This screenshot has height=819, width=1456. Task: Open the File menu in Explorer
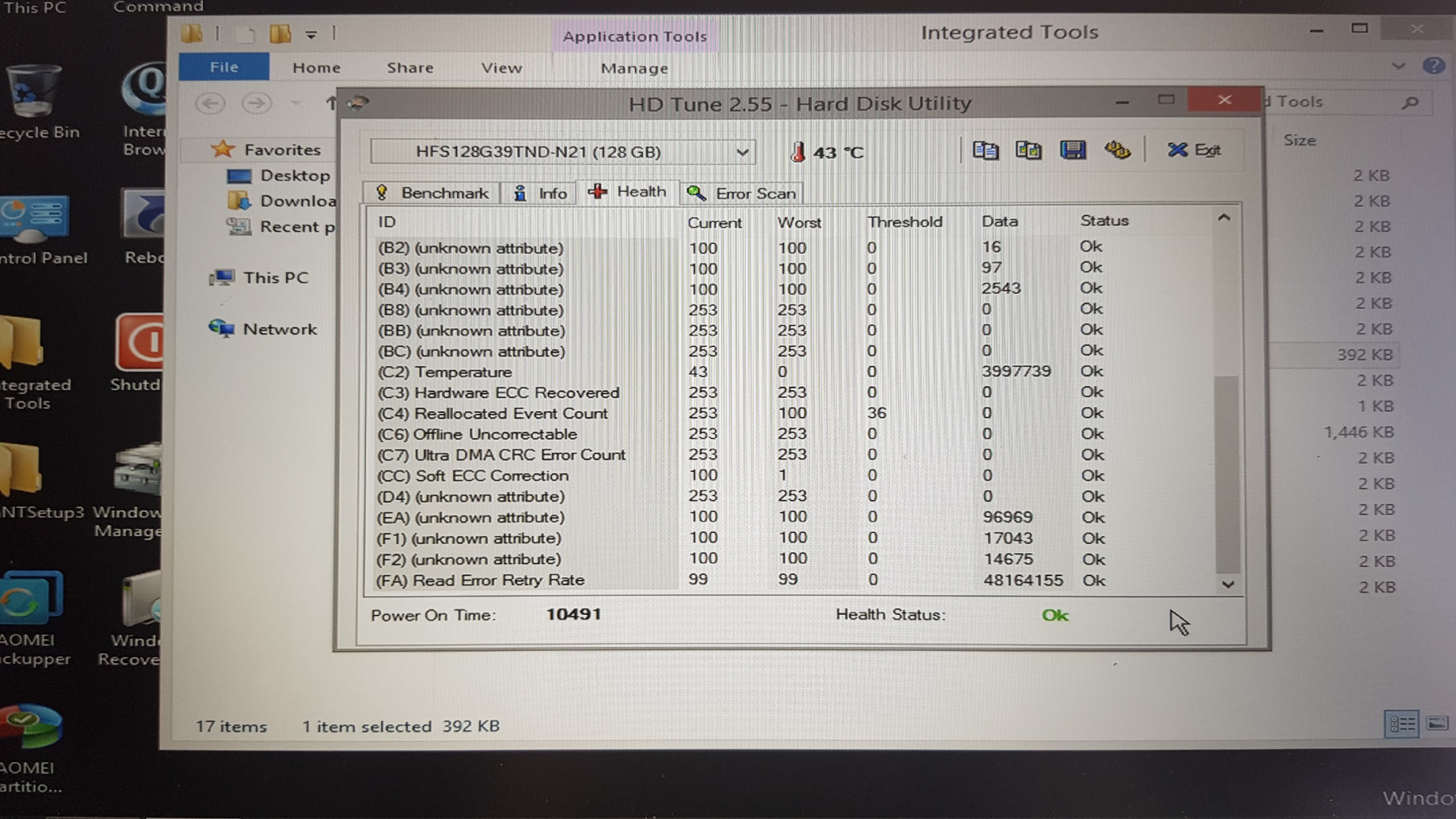[x=224, y=67]
